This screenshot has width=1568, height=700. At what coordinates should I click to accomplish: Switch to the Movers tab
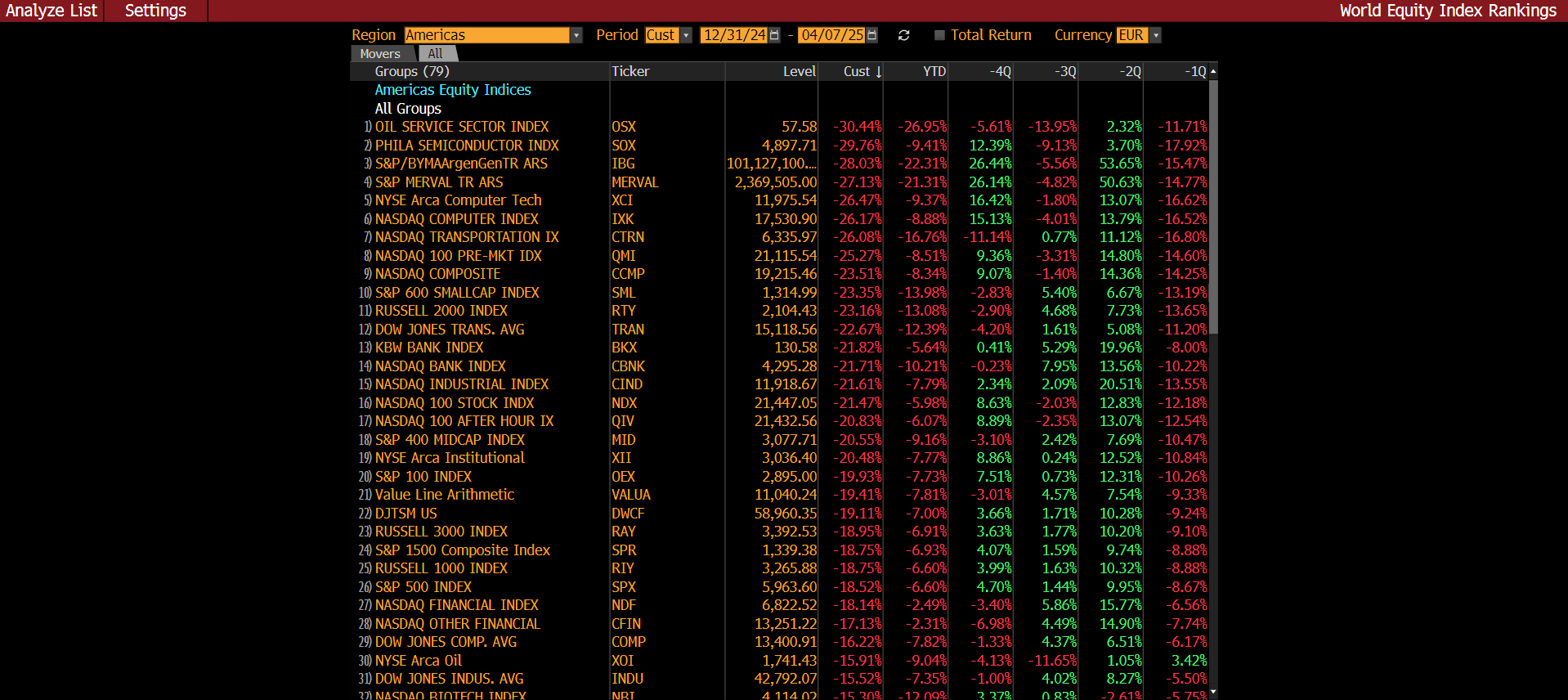(380, 54)
